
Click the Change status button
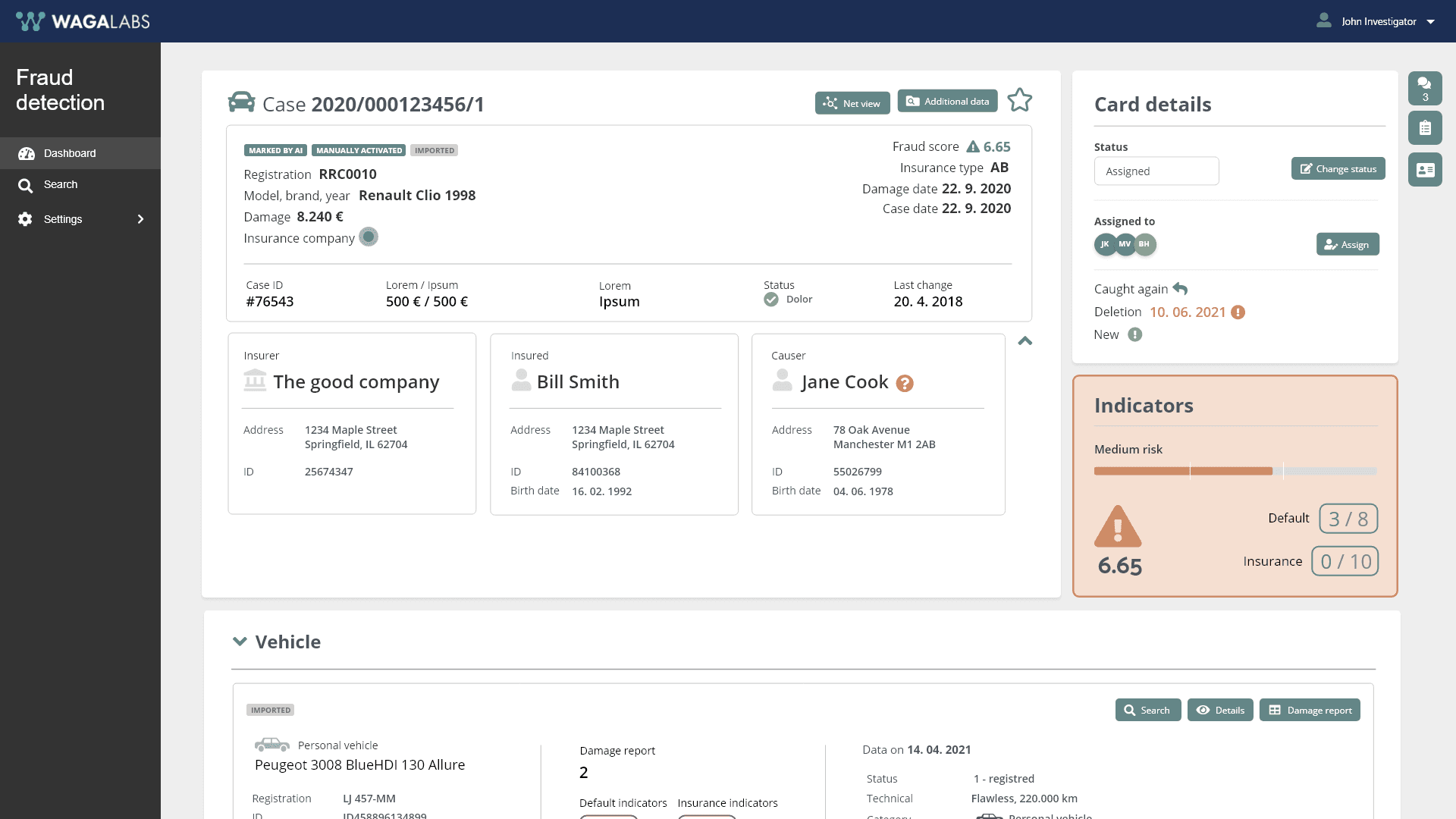(1338, 168)
